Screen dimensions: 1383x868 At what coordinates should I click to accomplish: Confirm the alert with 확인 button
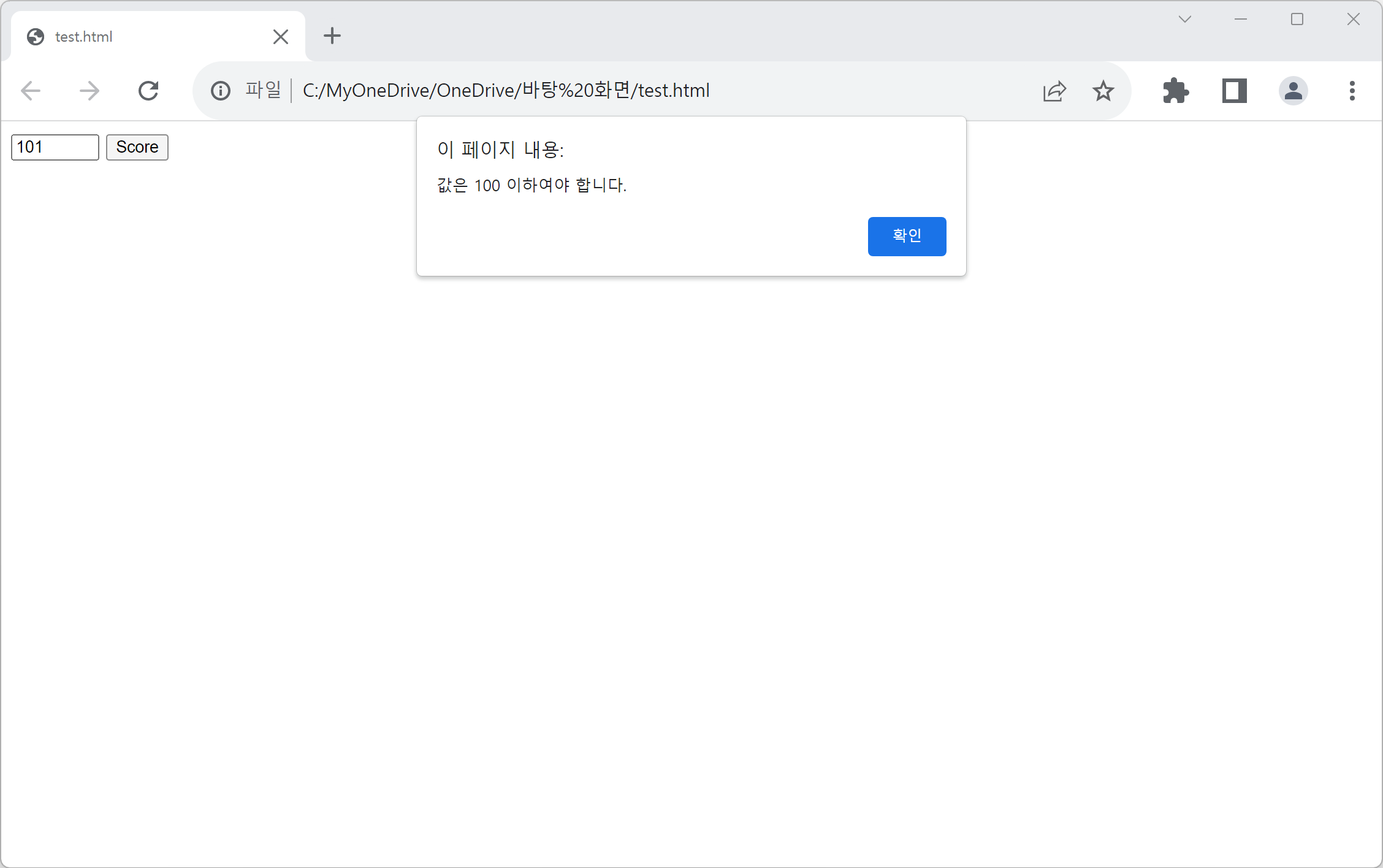click(907, 236)
